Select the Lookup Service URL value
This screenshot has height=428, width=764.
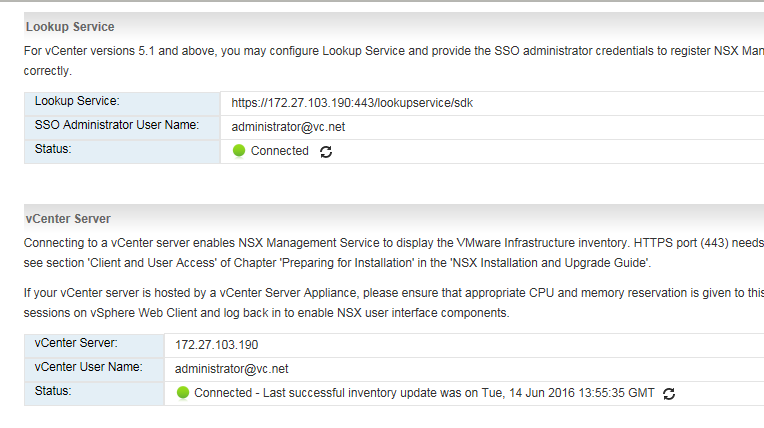click(x=352, y=103)
